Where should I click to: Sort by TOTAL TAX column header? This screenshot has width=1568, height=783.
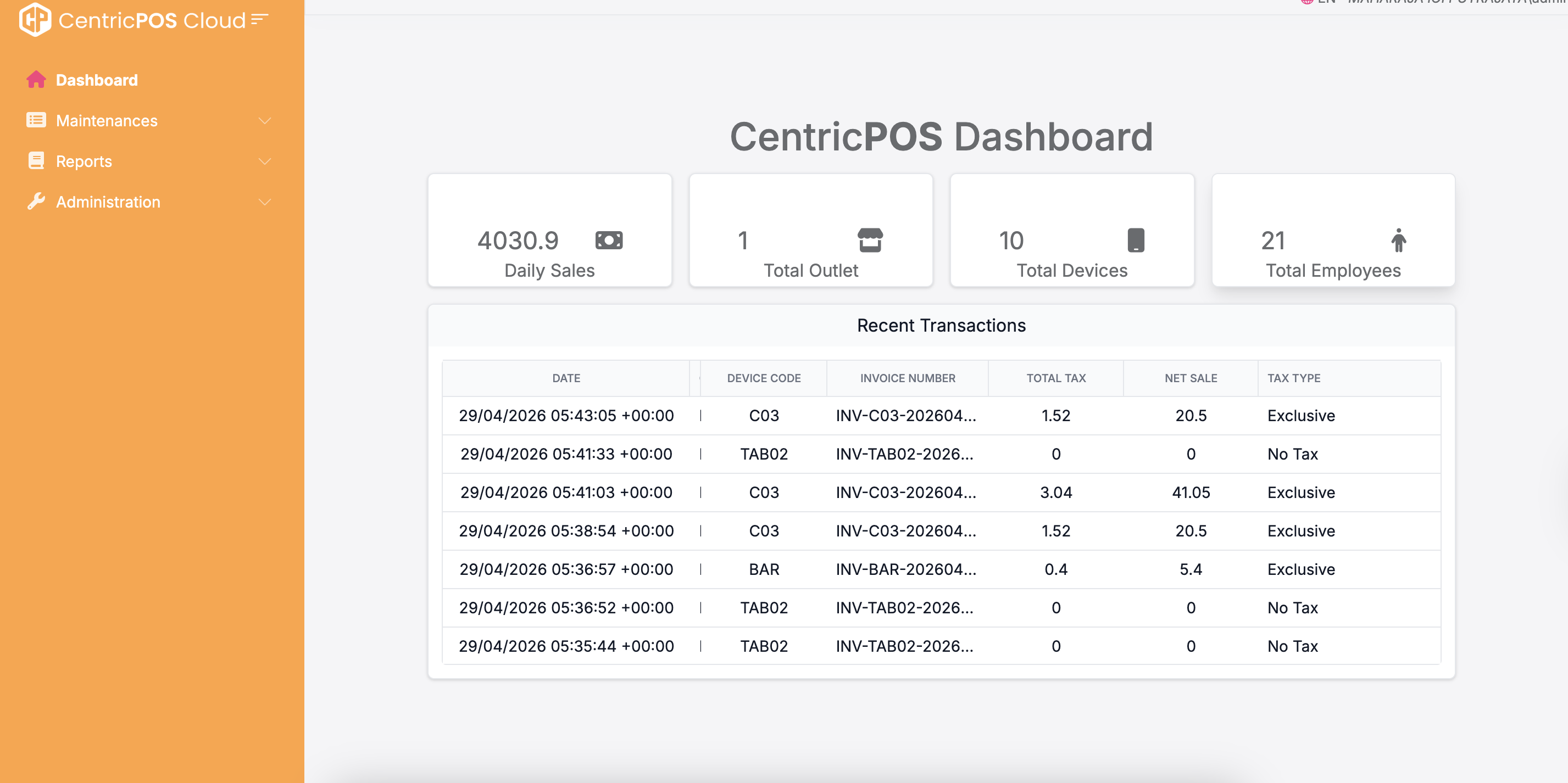point(1056,378)
